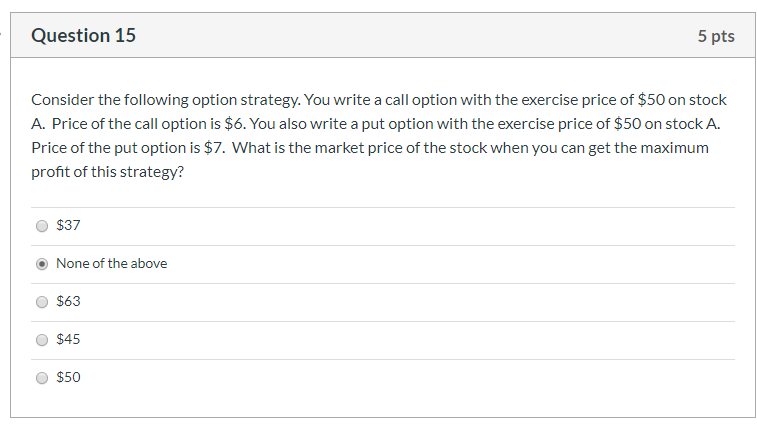Select the $37 radio button
757x425 pixels.
[x=42, y=226]
